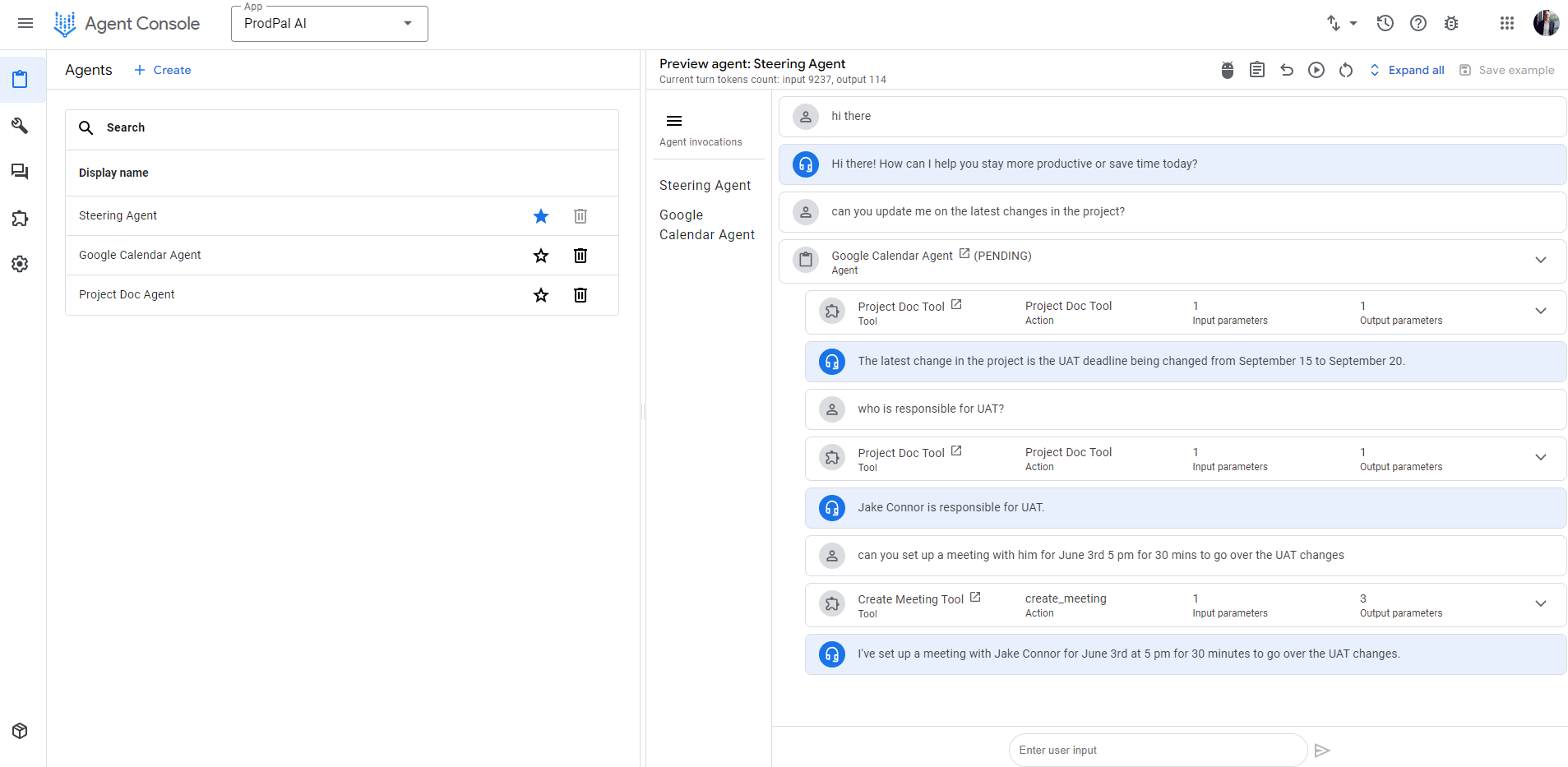Screen dimensions: 1568x767
Task: Click the 'hi there' user message
Action: [1173, 117]
